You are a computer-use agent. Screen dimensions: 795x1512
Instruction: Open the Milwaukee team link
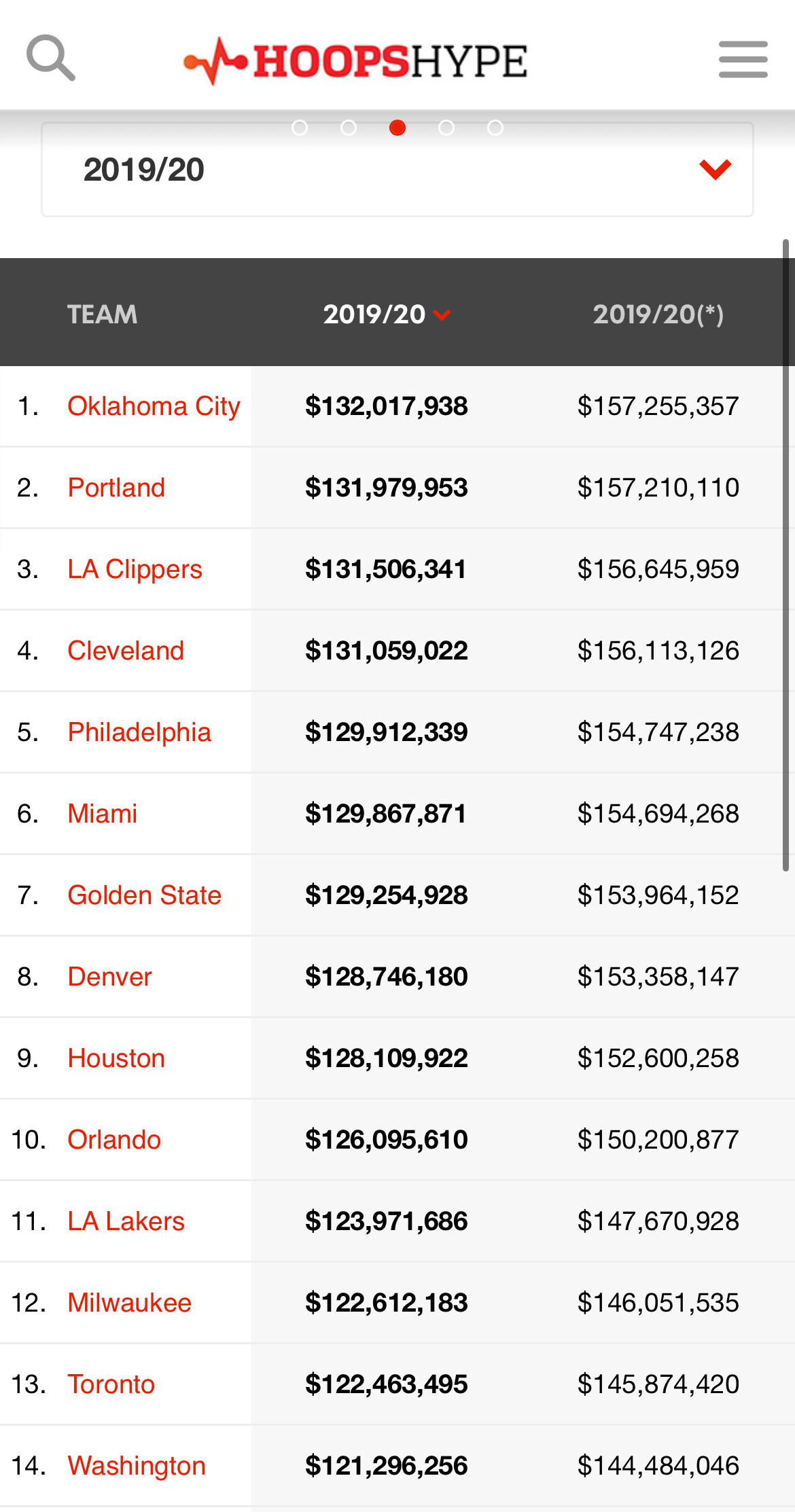[129, 1303]
